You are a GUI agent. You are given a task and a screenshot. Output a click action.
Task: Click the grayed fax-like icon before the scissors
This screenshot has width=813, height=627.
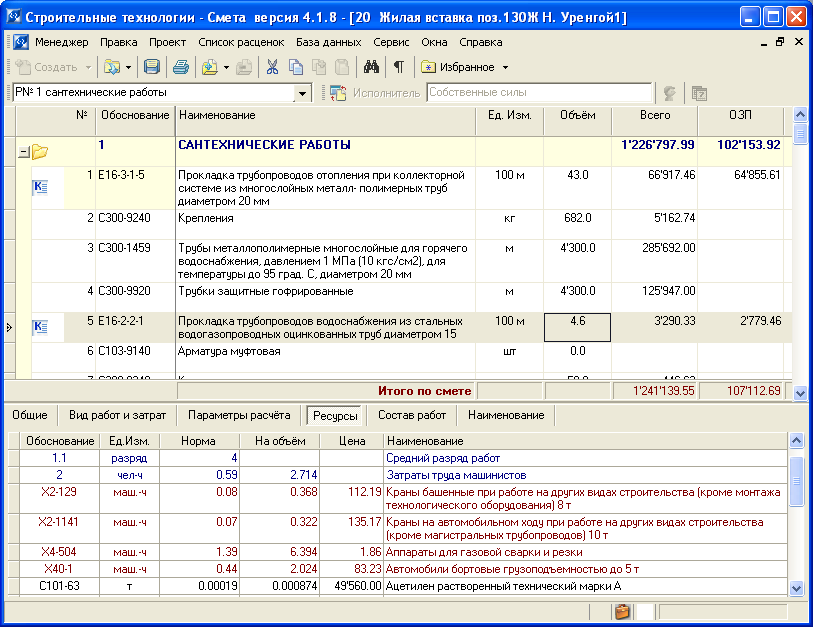tap(244, 67)
